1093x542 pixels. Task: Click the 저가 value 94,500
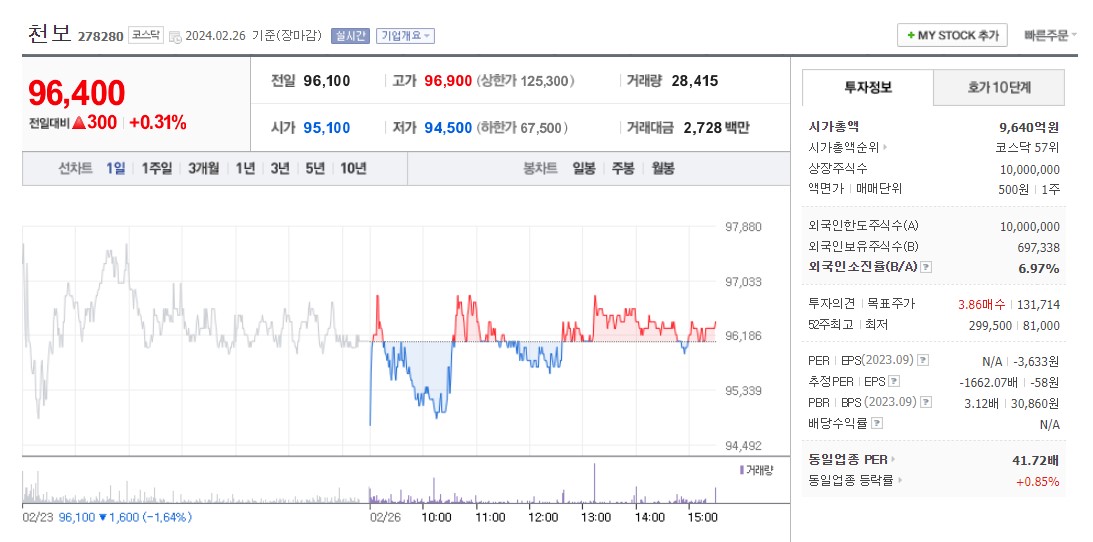[x=448, y=127]
